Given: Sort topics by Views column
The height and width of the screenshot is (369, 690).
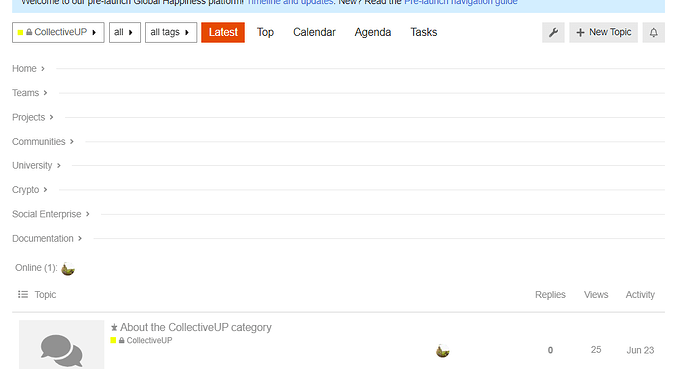Looking at the screenshot, I should pos(596,295).
